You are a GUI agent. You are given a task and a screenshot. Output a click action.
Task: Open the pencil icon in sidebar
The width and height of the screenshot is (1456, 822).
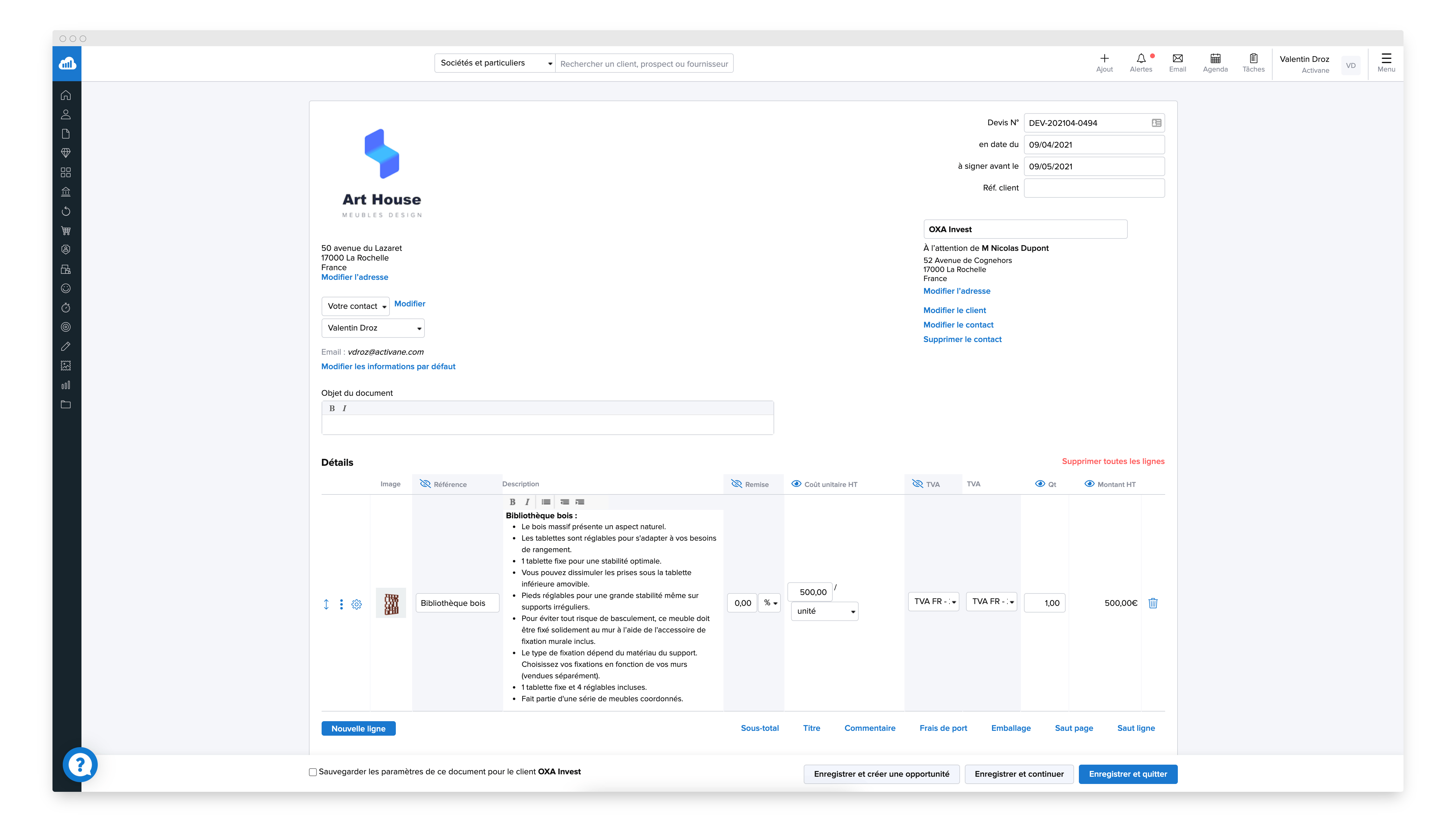[65, 346]
